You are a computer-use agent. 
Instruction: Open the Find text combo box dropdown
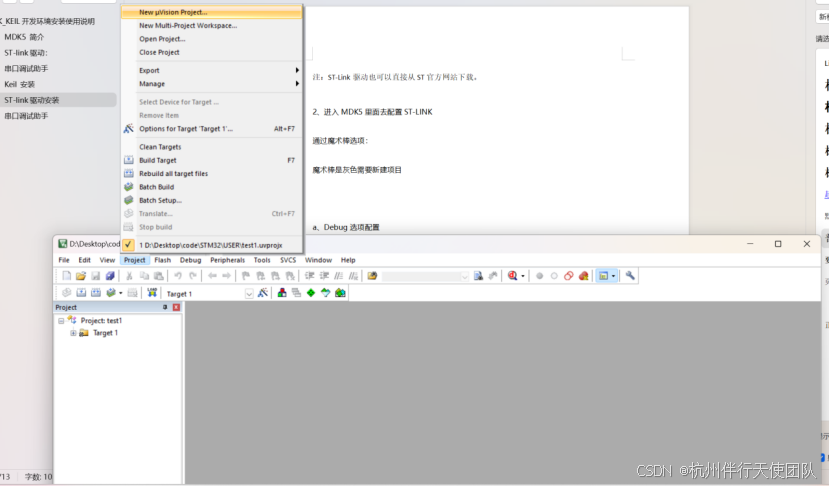click(x=465, y=276)
